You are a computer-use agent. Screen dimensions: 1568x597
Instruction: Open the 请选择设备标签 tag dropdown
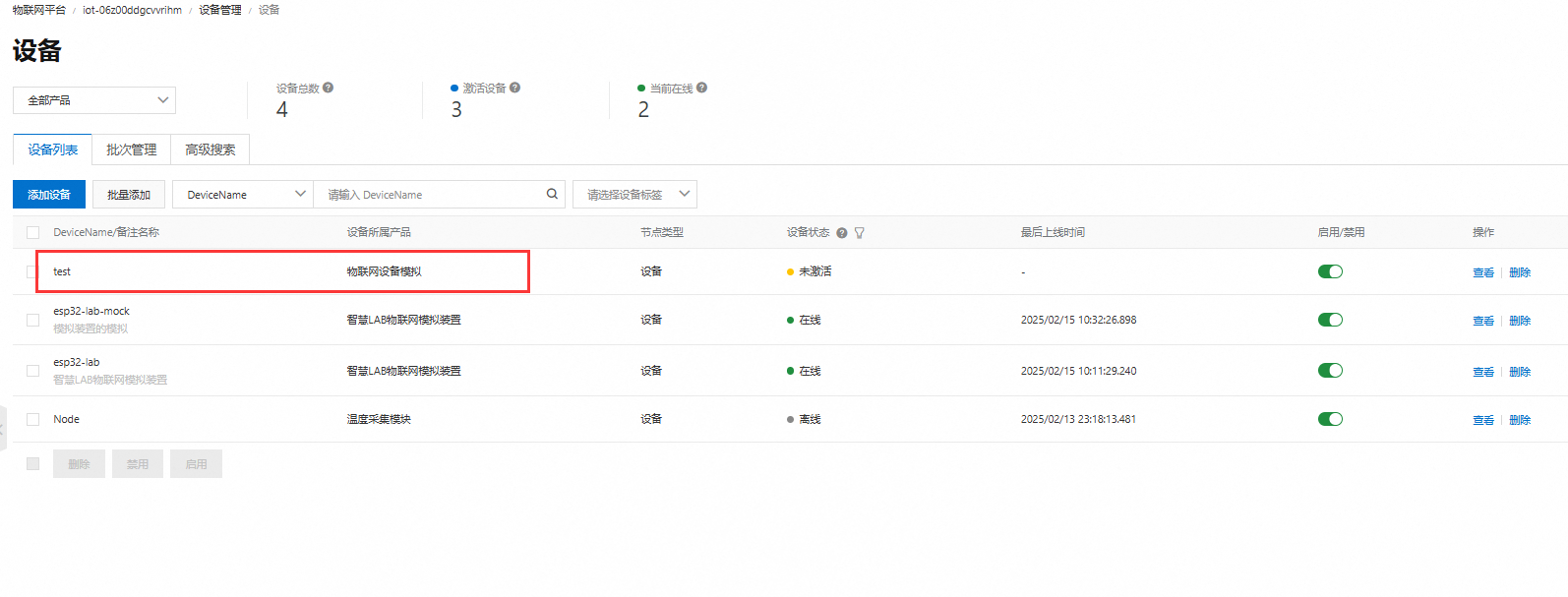634,195
